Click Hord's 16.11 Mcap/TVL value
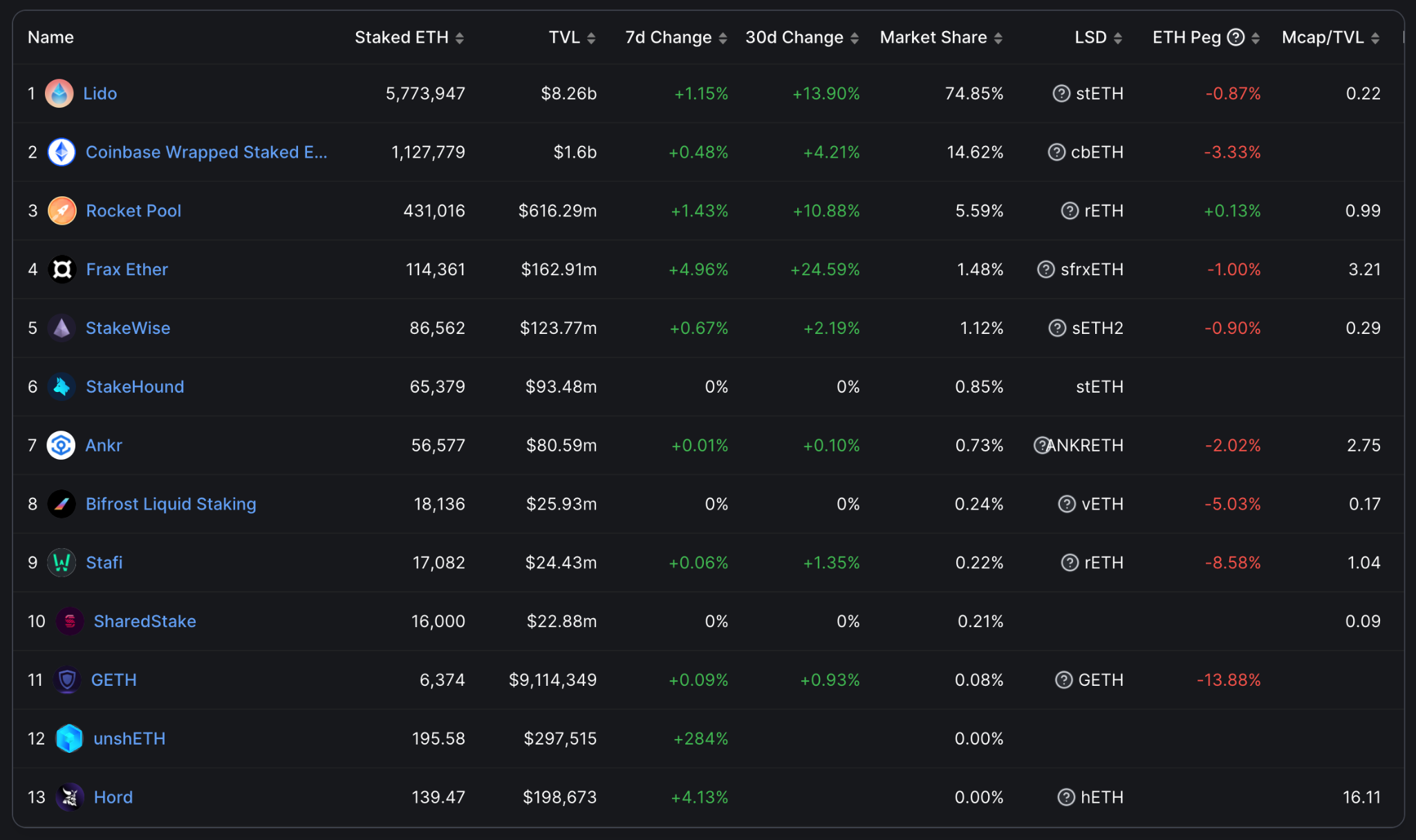Screen dimensions: 1416x840 pos(1361,798)
